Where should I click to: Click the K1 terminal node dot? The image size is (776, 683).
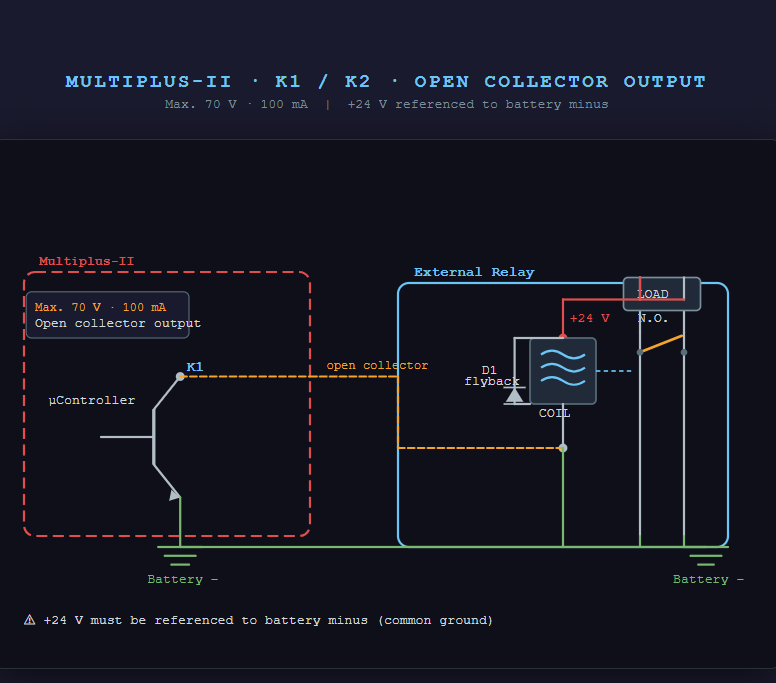(180, 377)
